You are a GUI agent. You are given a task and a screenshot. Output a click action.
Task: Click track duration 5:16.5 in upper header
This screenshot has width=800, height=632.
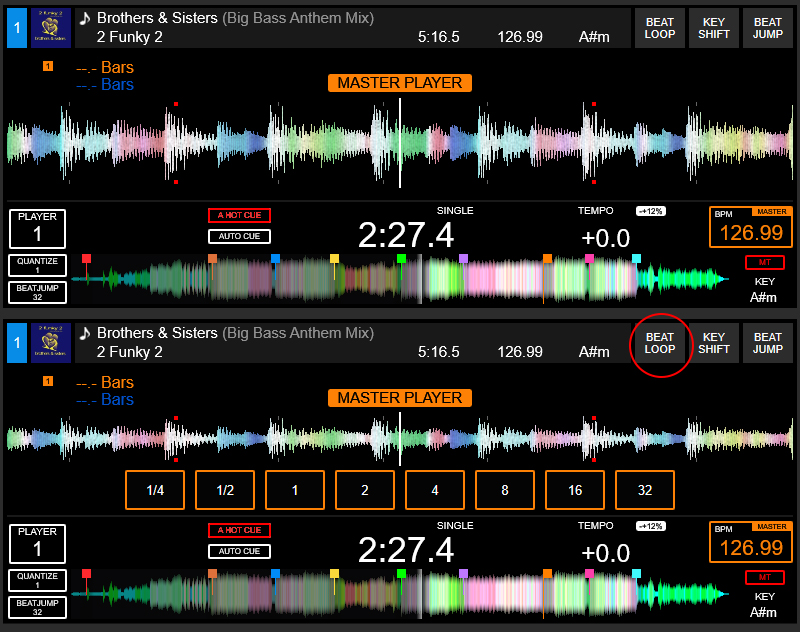click(x=439, y=37)
